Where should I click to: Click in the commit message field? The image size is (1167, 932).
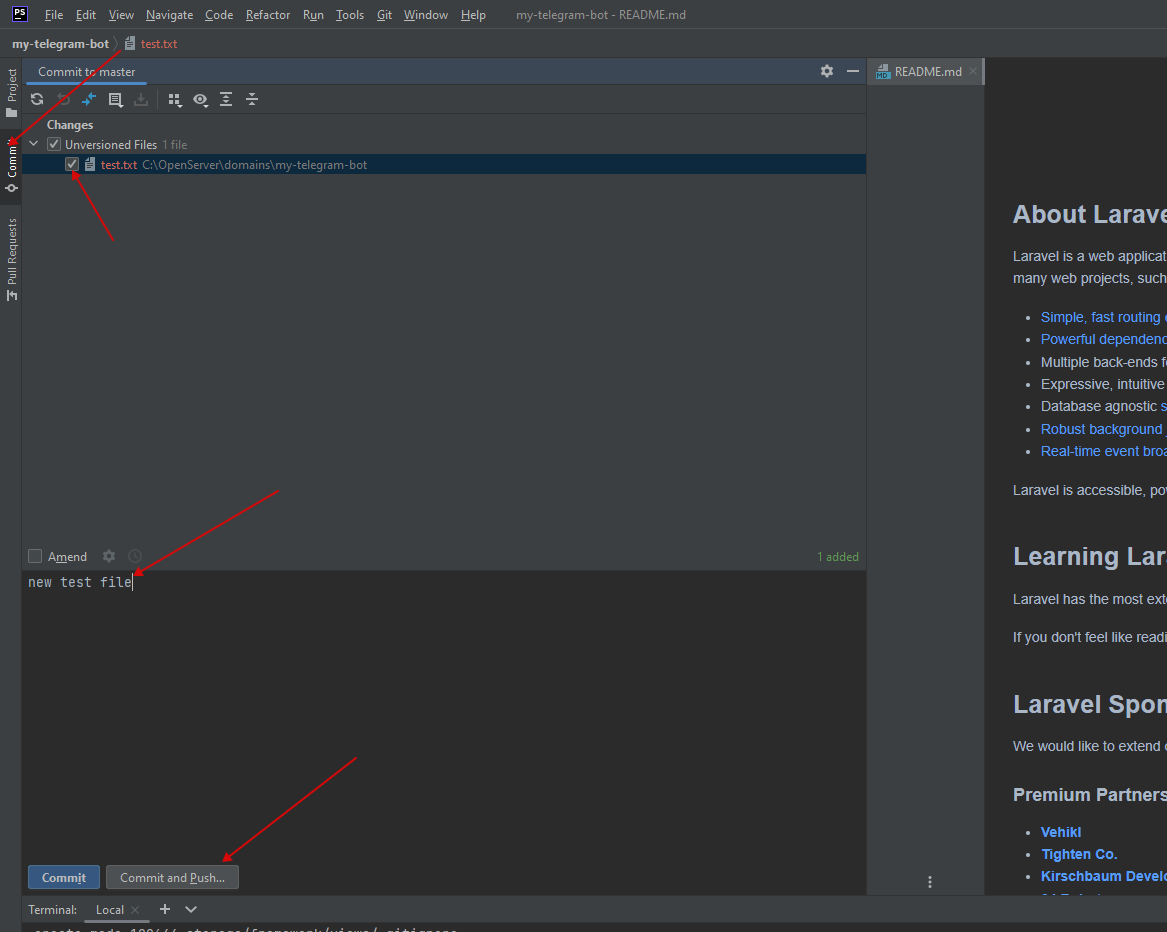click(x=444, y=715)
